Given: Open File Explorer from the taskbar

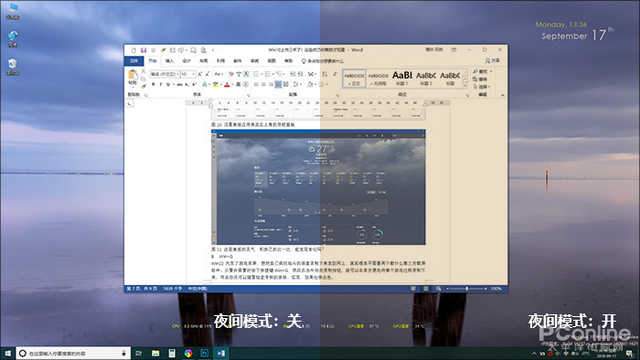Looking at the screenshot, I should coord(156,353).
